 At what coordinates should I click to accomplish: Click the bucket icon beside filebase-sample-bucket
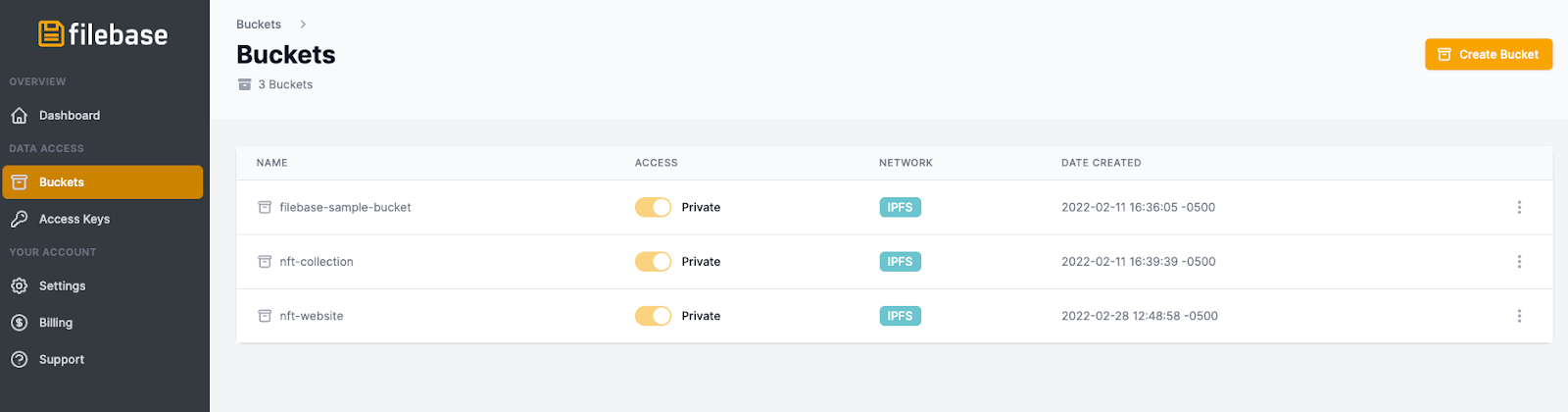265,208
